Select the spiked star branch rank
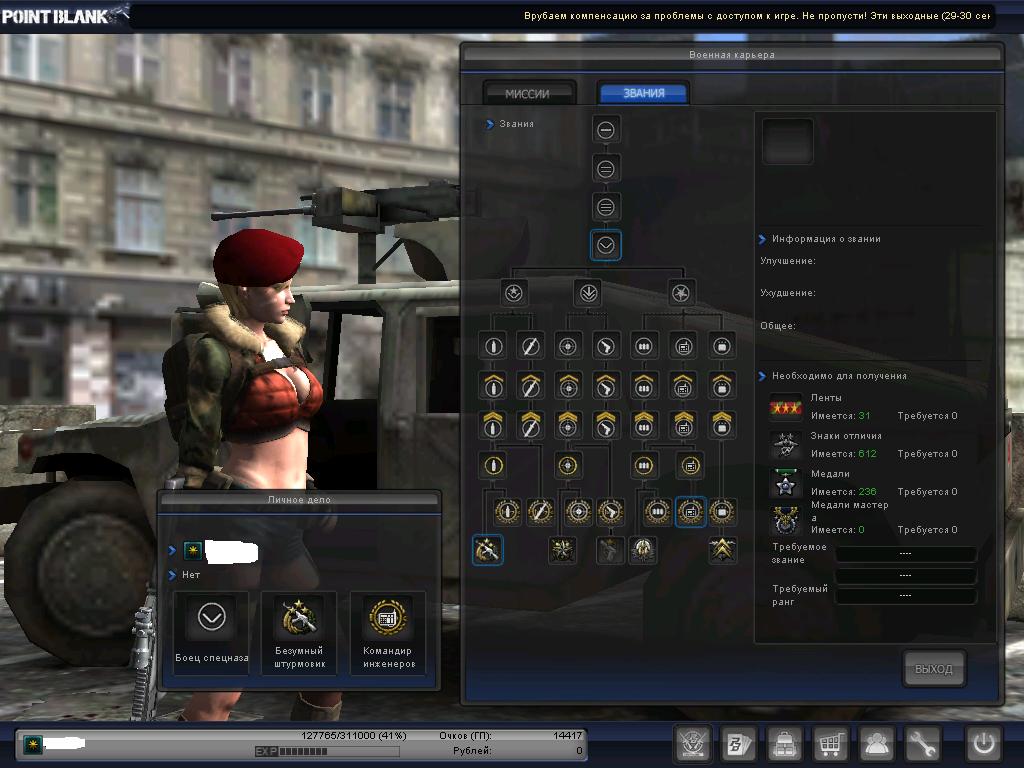The width and height of the screenshot is (1024, 768). (x=681, y=293)
